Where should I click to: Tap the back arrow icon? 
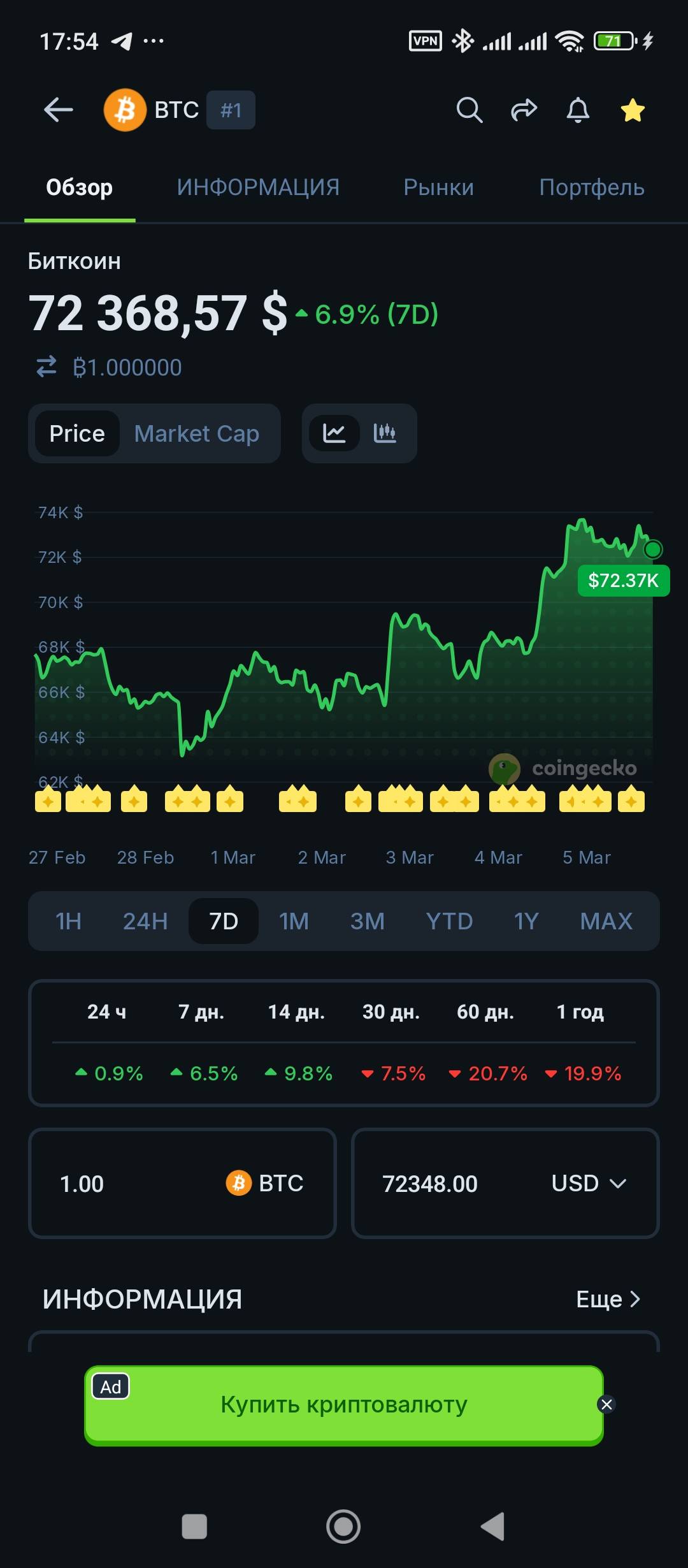(x=58, y=110)
